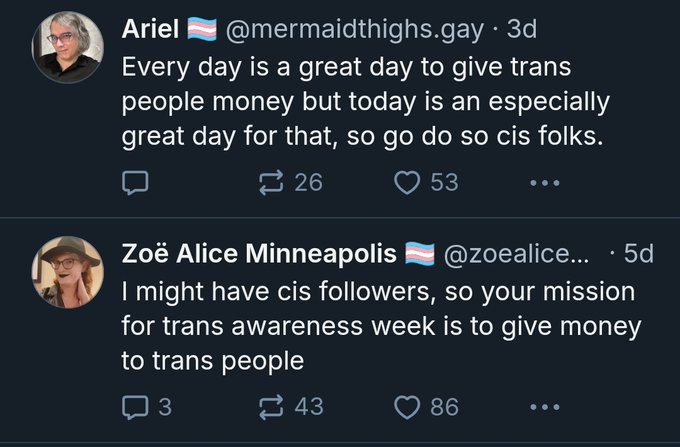View Zoë Alice's avatar photo
The width and height of the screenshot is (680, 447).
point(67,272)
